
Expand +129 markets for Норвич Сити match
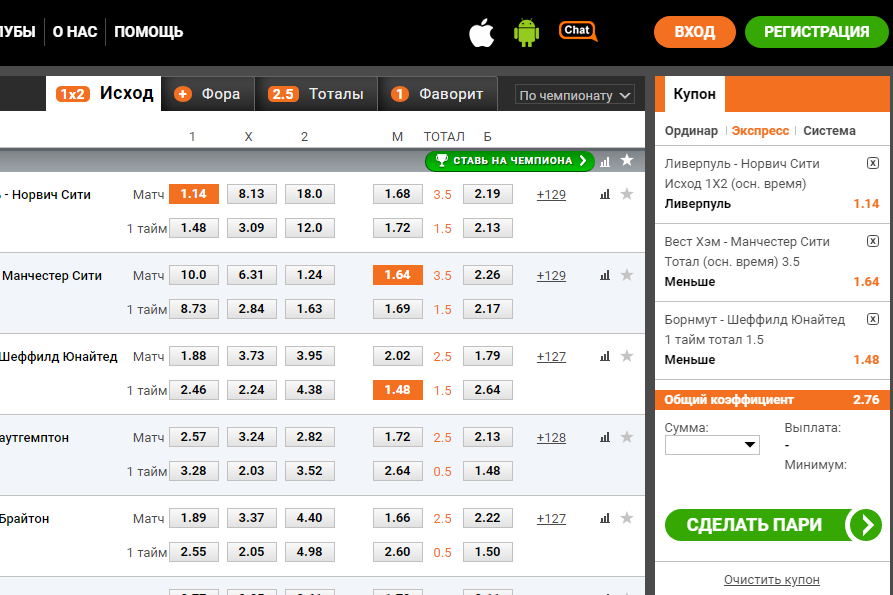551,195
